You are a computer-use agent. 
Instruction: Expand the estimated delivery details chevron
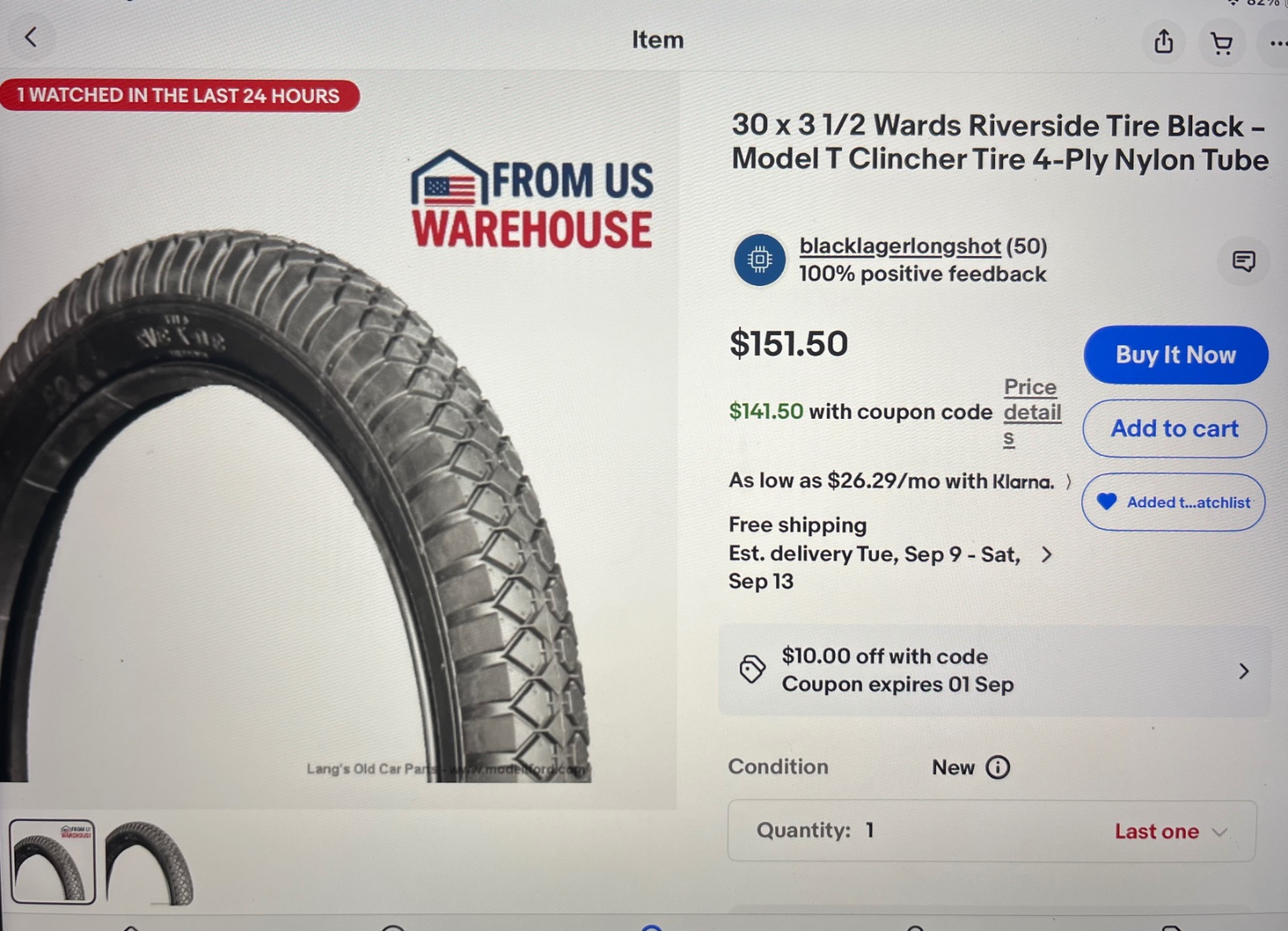tap(1046, 554)
